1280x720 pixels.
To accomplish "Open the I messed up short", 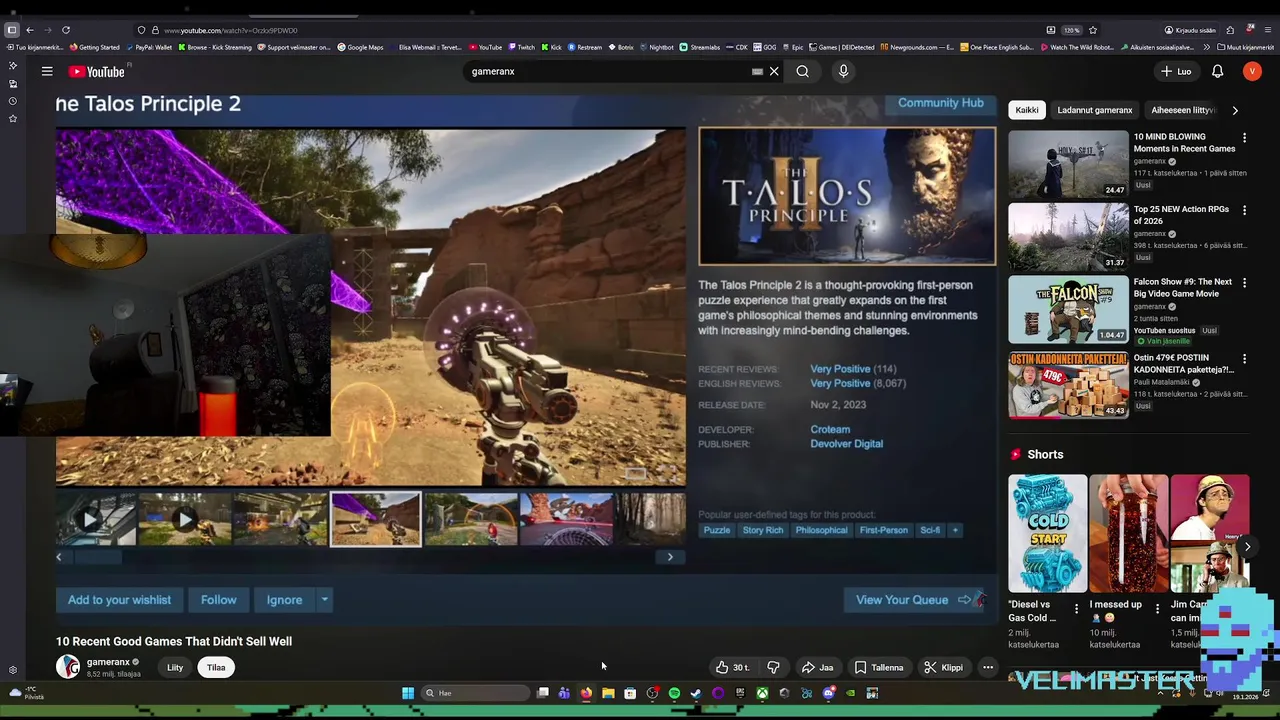I will pos(1128,533).
